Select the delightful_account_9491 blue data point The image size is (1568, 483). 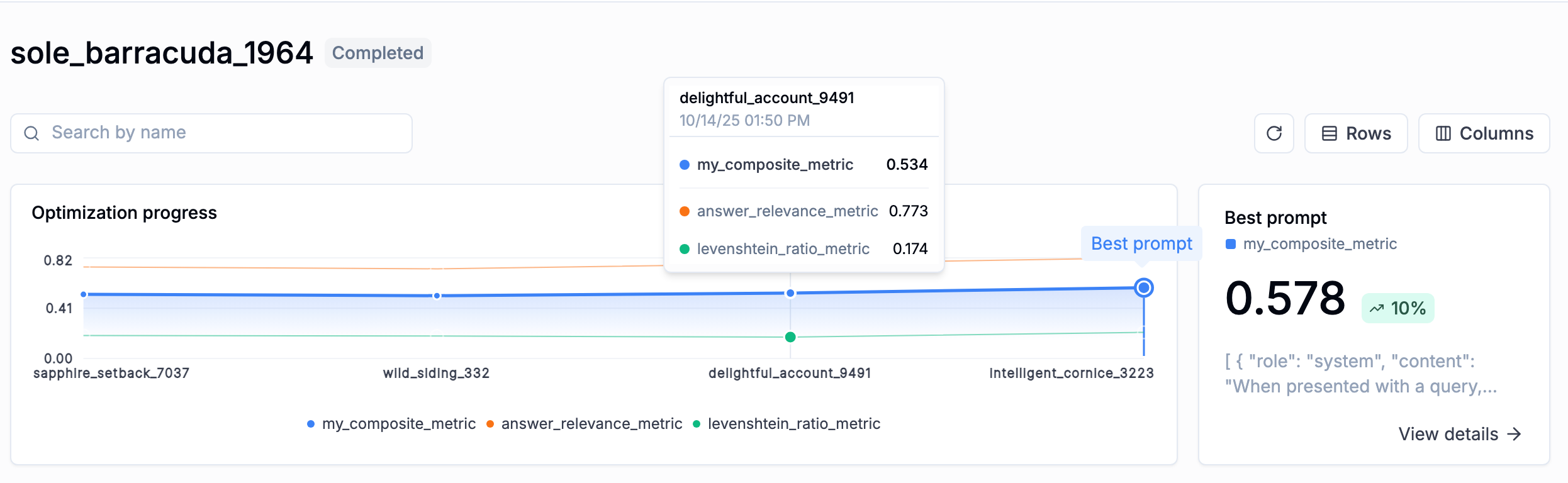coord(790,293)
